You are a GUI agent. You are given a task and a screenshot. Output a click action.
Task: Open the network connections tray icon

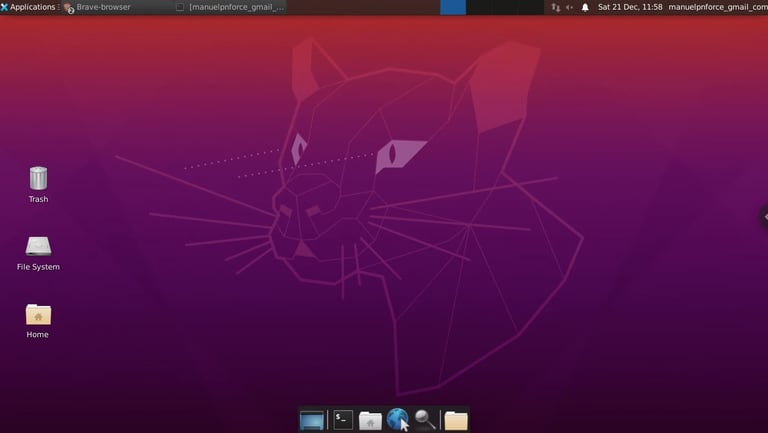tap(555, 7)
